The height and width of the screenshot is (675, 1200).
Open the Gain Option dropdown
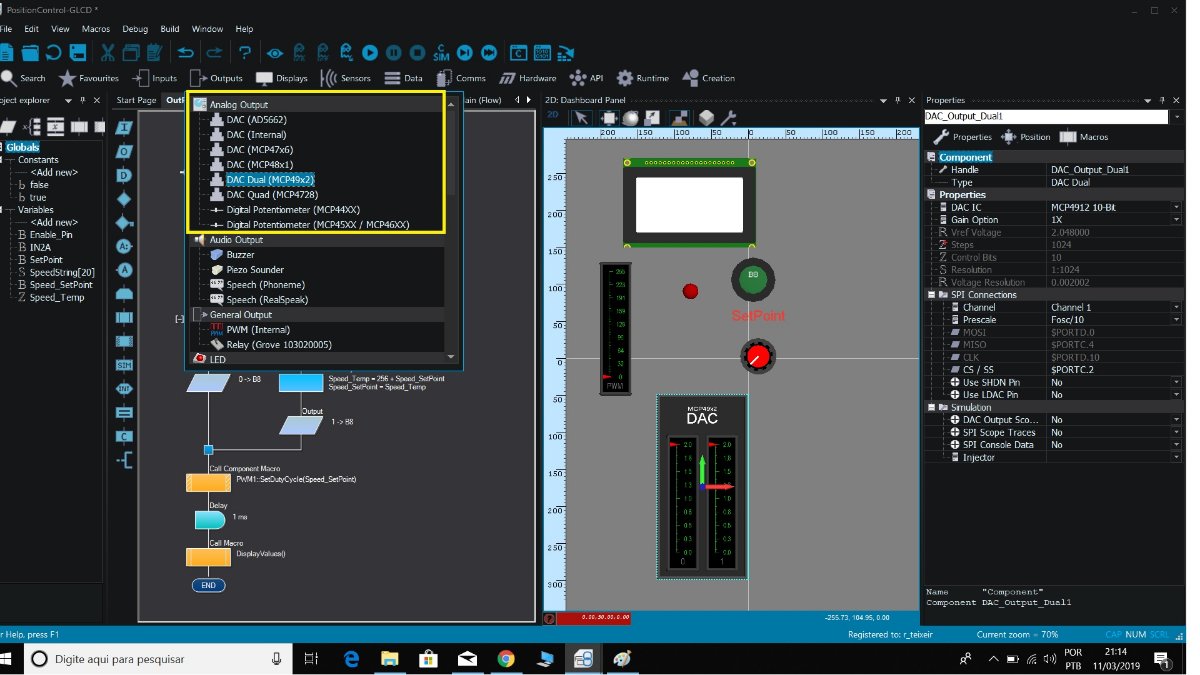click(1176, 220)
